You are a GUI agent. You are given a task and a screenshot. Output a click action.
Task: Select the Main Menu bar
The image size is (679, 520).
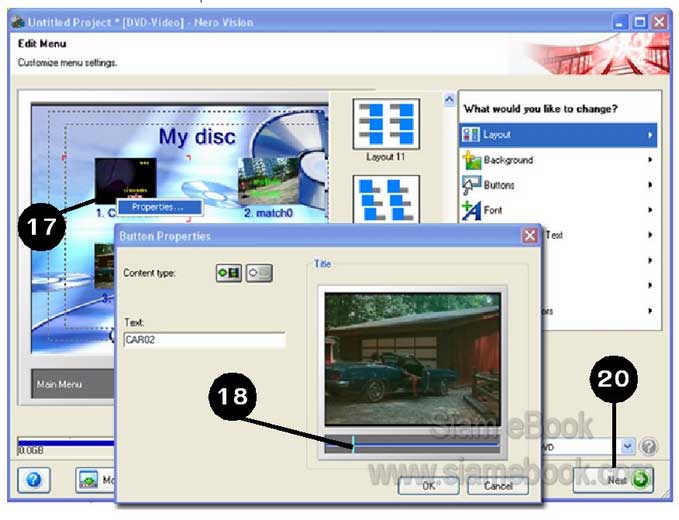click(73, 384)
